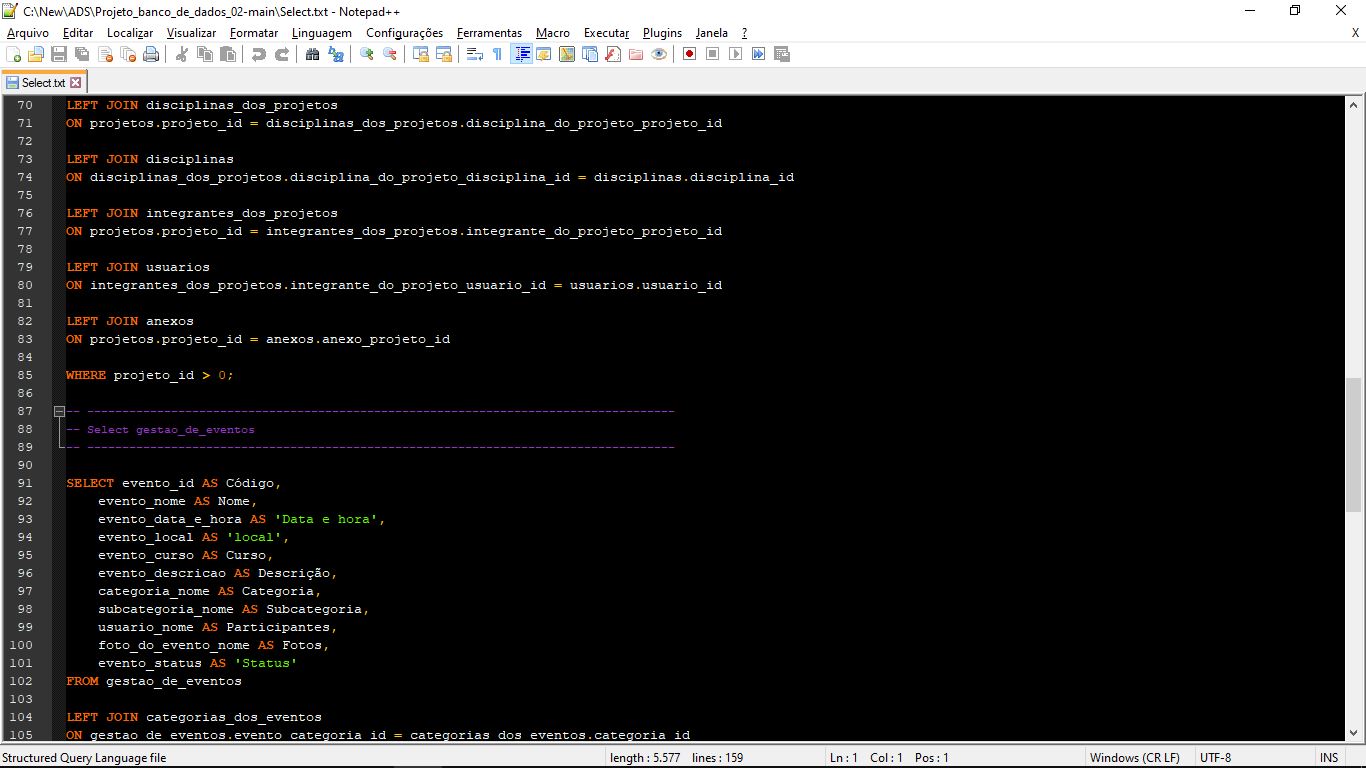Create a new file with toolbar icon
The width and height of the screenshot is (1366, 768).
coord(13,54)
